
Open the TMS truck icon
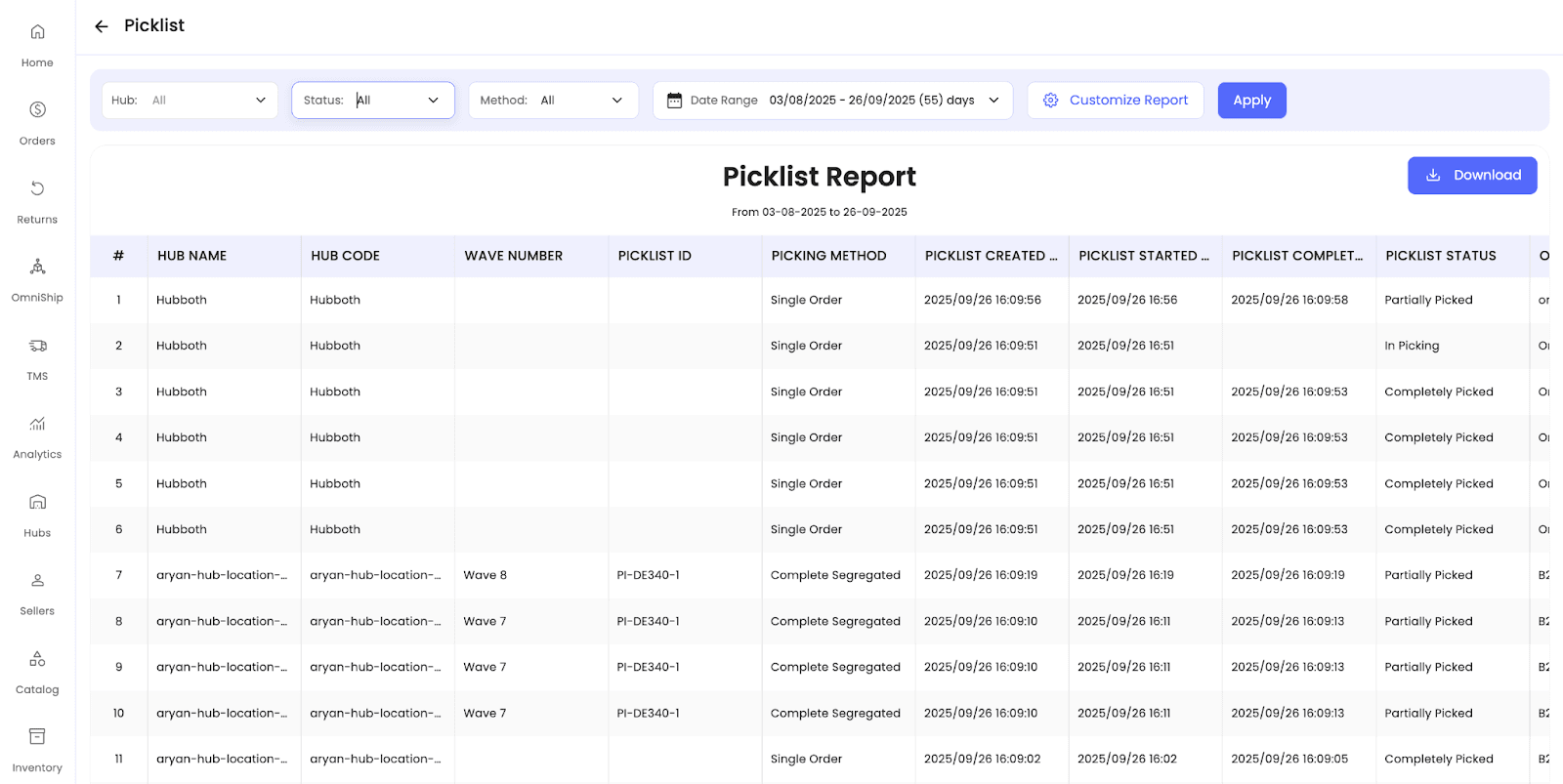click(37, 346)
